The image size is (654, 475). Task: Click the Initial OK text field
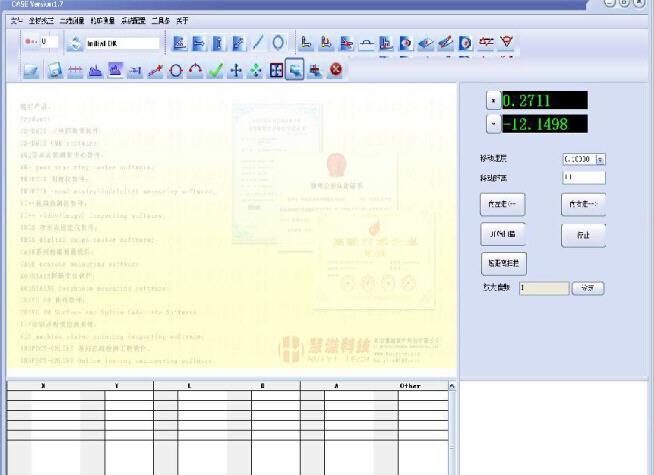pos(123,43)
